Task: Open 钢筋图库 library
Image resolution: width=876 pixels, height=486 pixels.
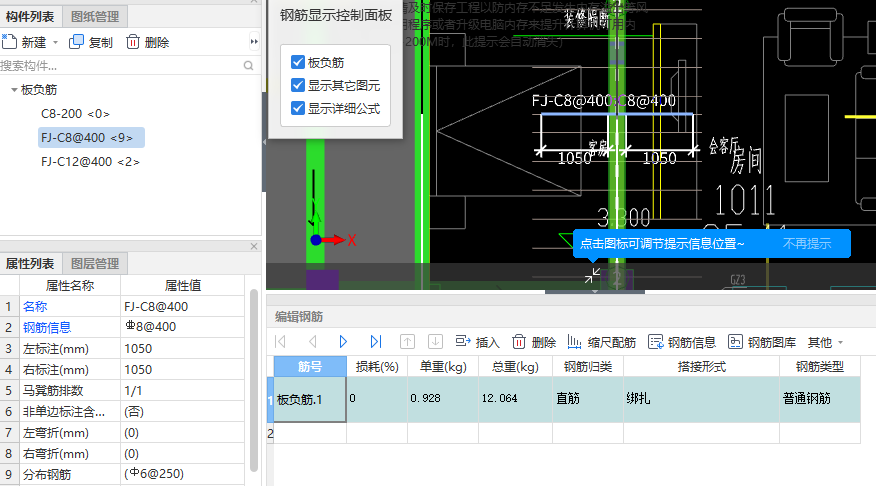Action: (762, 342)
